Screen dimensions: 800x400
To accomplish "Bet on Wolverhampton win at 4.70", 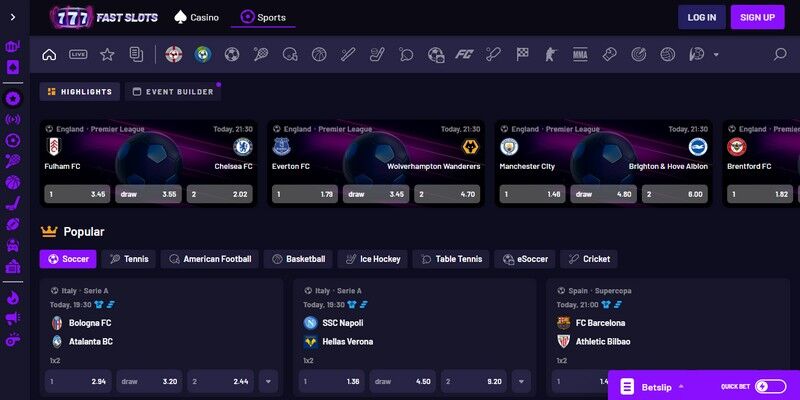I will tap(447, 194).
